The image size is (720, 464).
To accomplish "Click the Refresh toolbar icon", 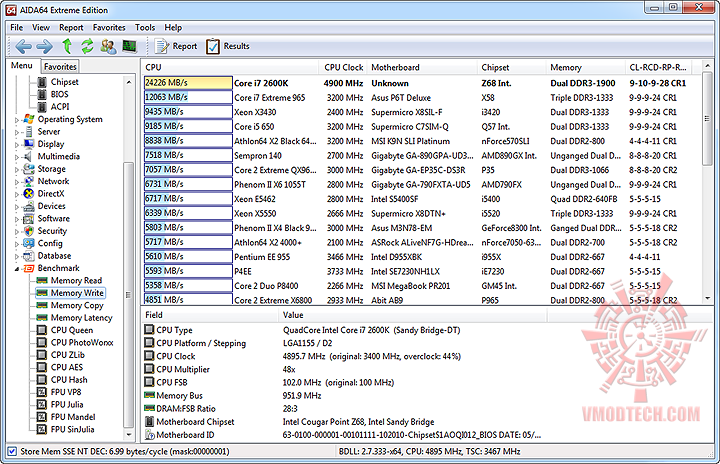I will coord(87,46).
